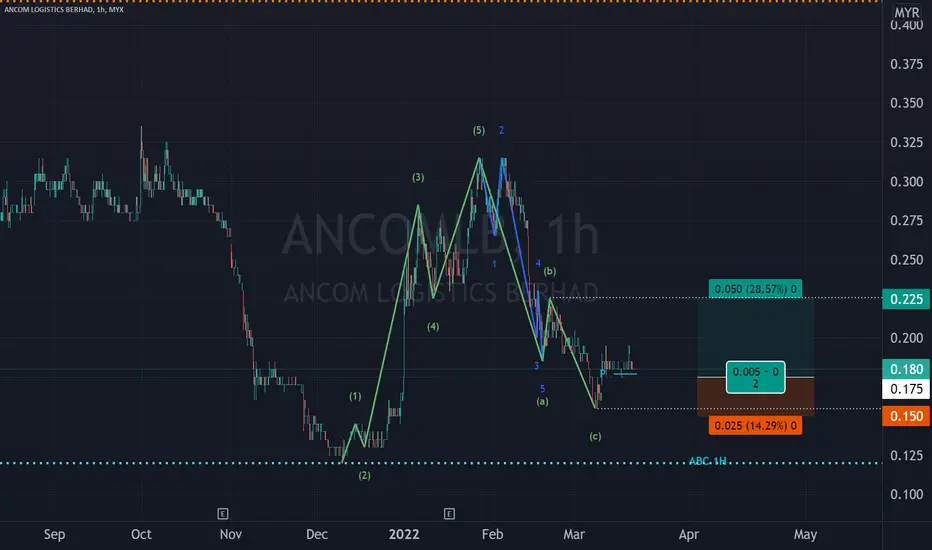Click the earnings 'E' marker above Nov
This screenshot has height=550, width=932.
tap(223, 513)
